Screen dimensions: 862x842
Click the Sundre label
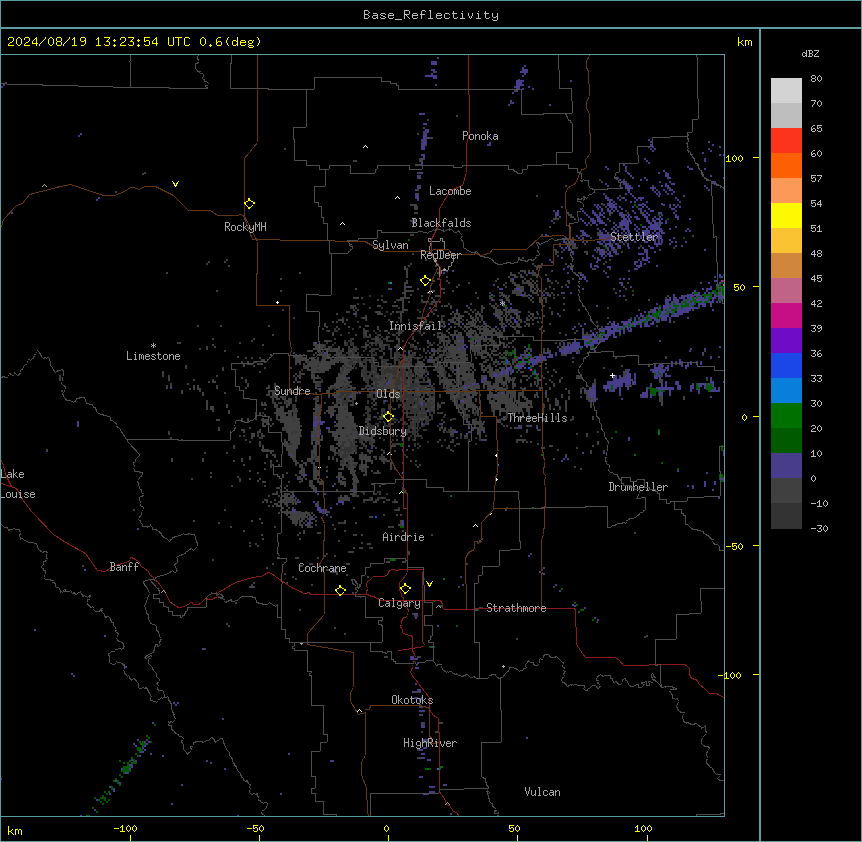coord(292,391)
